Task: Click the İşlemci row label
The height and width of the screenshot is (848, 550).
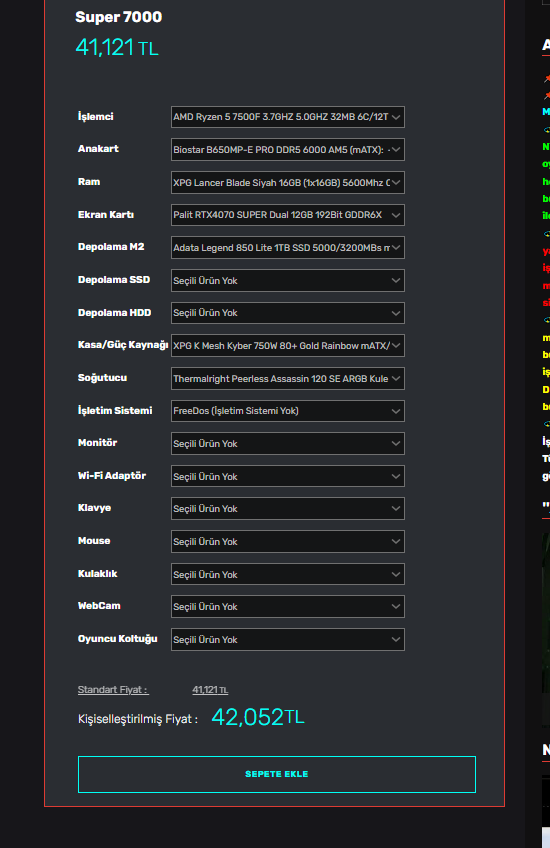Action: coord(96,116)
